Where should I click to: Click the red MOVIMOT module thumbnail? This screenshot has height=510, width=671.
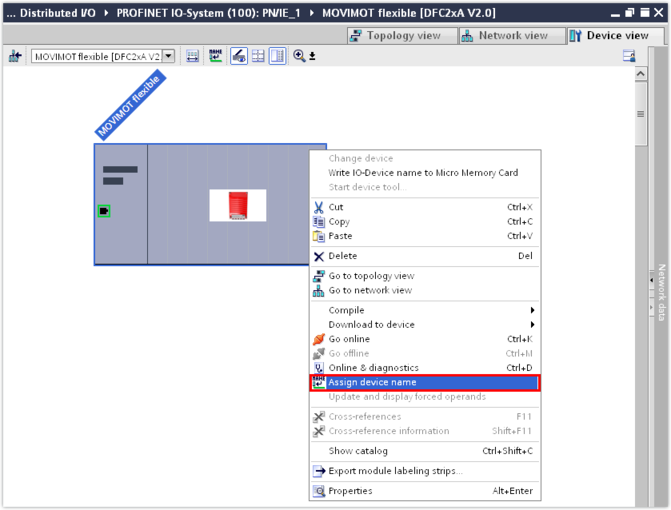coord(238,205)
